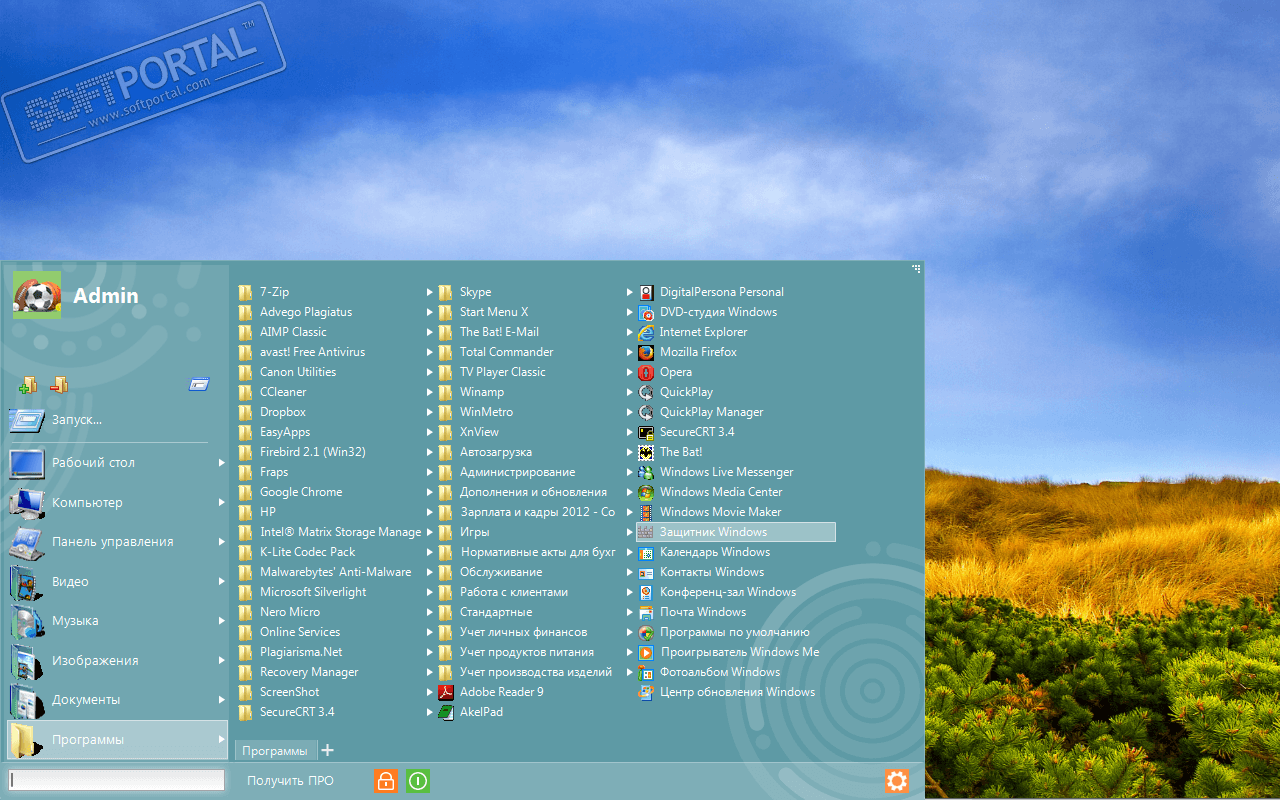Open Проигрыватель Windows Me icon
1280x800 pixels.
click(x=646, y=652)
